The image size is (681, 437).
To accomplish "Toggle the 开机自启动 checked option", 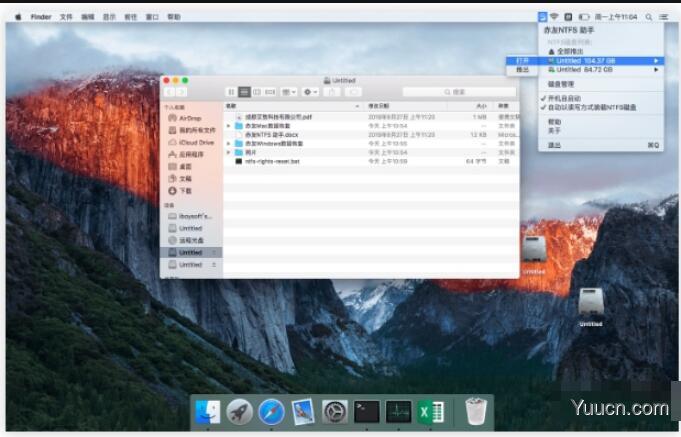I will pos(568,99).
